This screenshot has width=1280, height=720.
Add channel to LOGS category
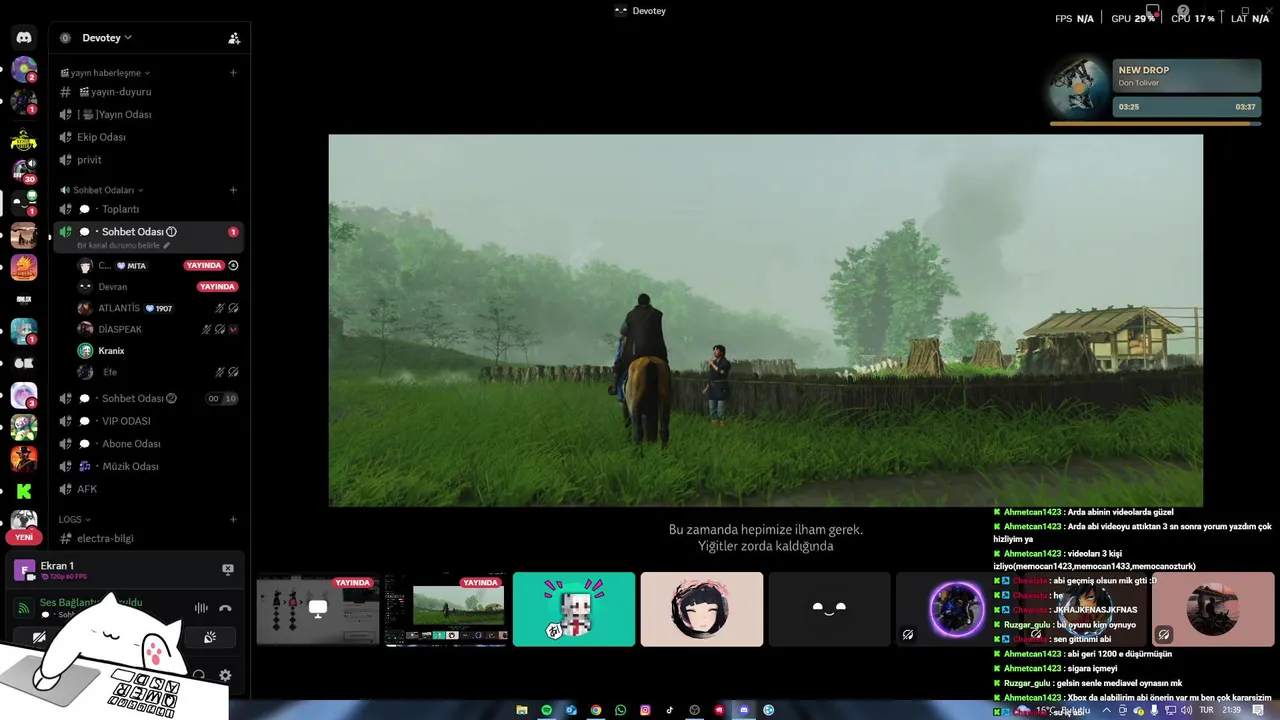click(x=233, y=519)
